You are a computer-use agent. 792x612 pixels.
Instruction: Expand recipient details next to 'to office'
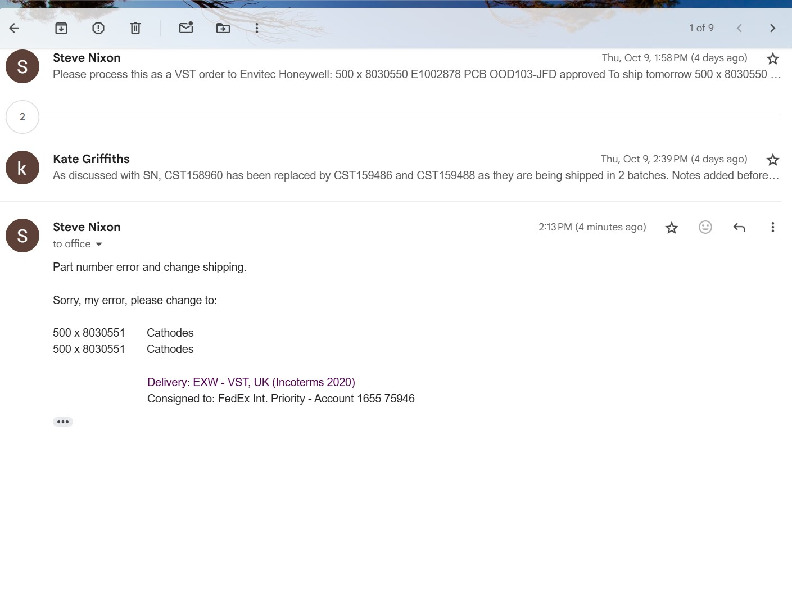pos(99,245)
